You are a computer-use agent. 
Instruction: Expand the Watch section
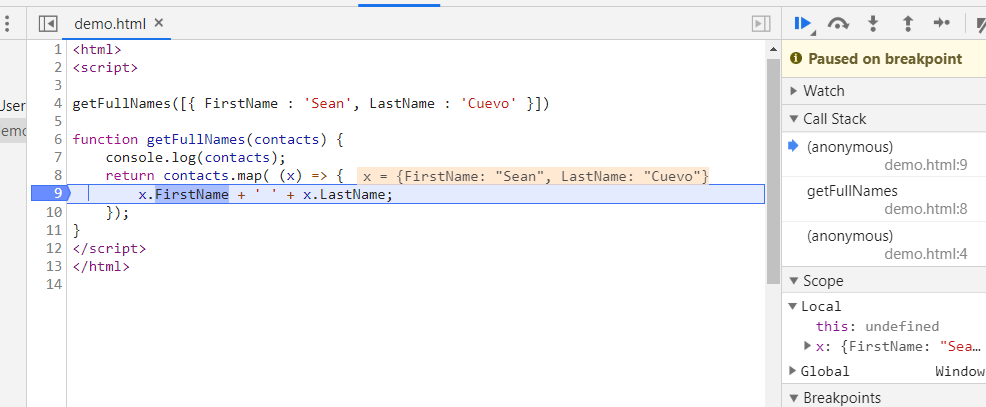pyautogui.click(x=884, y=91)
